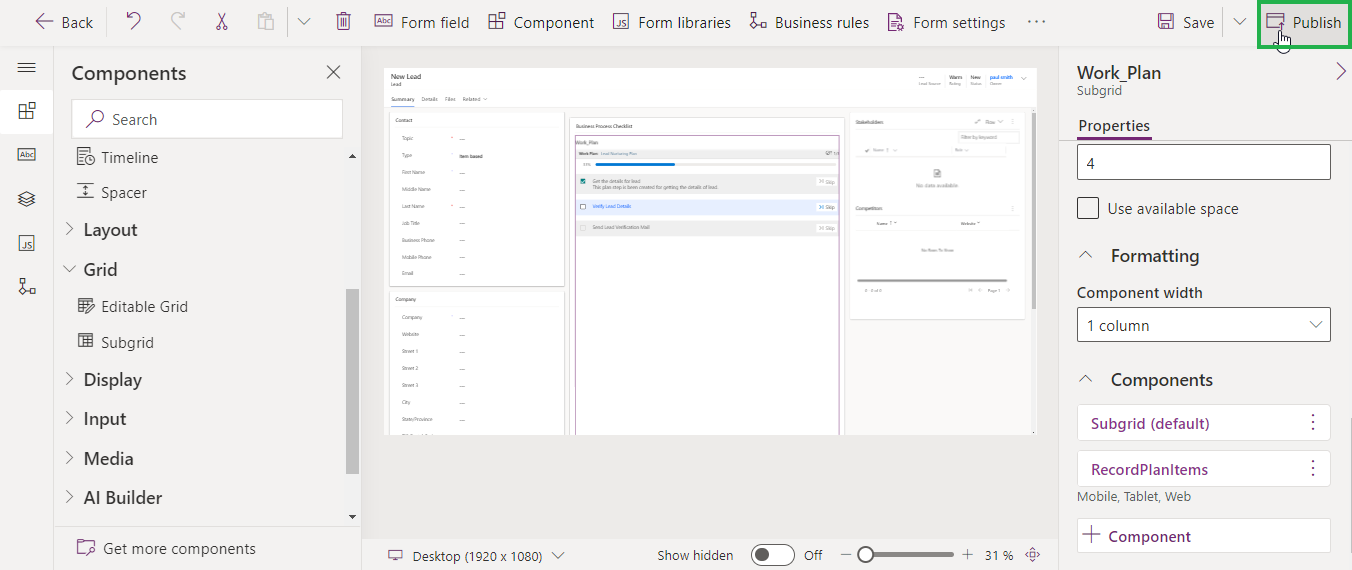Open Business rules icon in left rail
1352x570 pixels.
click(27, 287)
